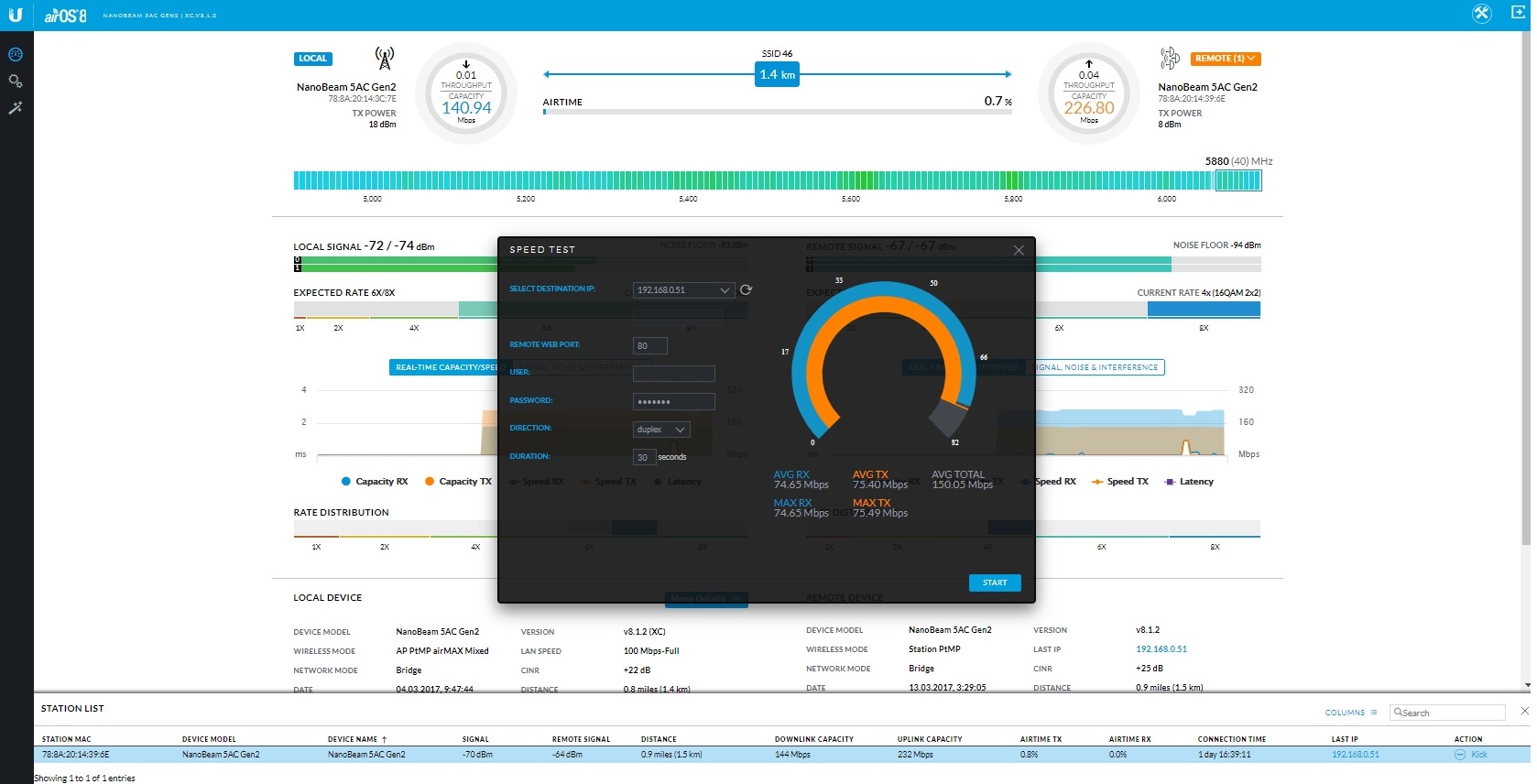This screenshot has height=784, width=1537.
Task: Click AVG TOTAL 150.05 Mbps value
Action: coord(963,485)
